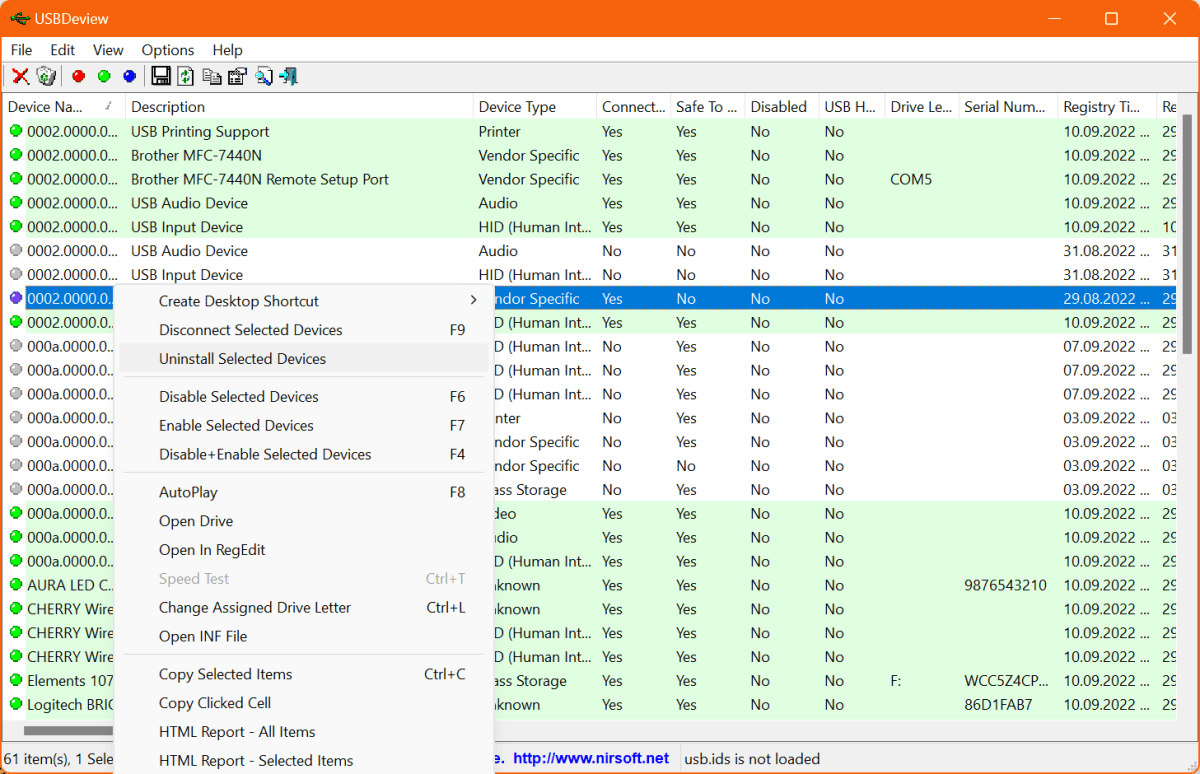
Task: Select Copy Selected Items menu entry
Action: (304, 674)
